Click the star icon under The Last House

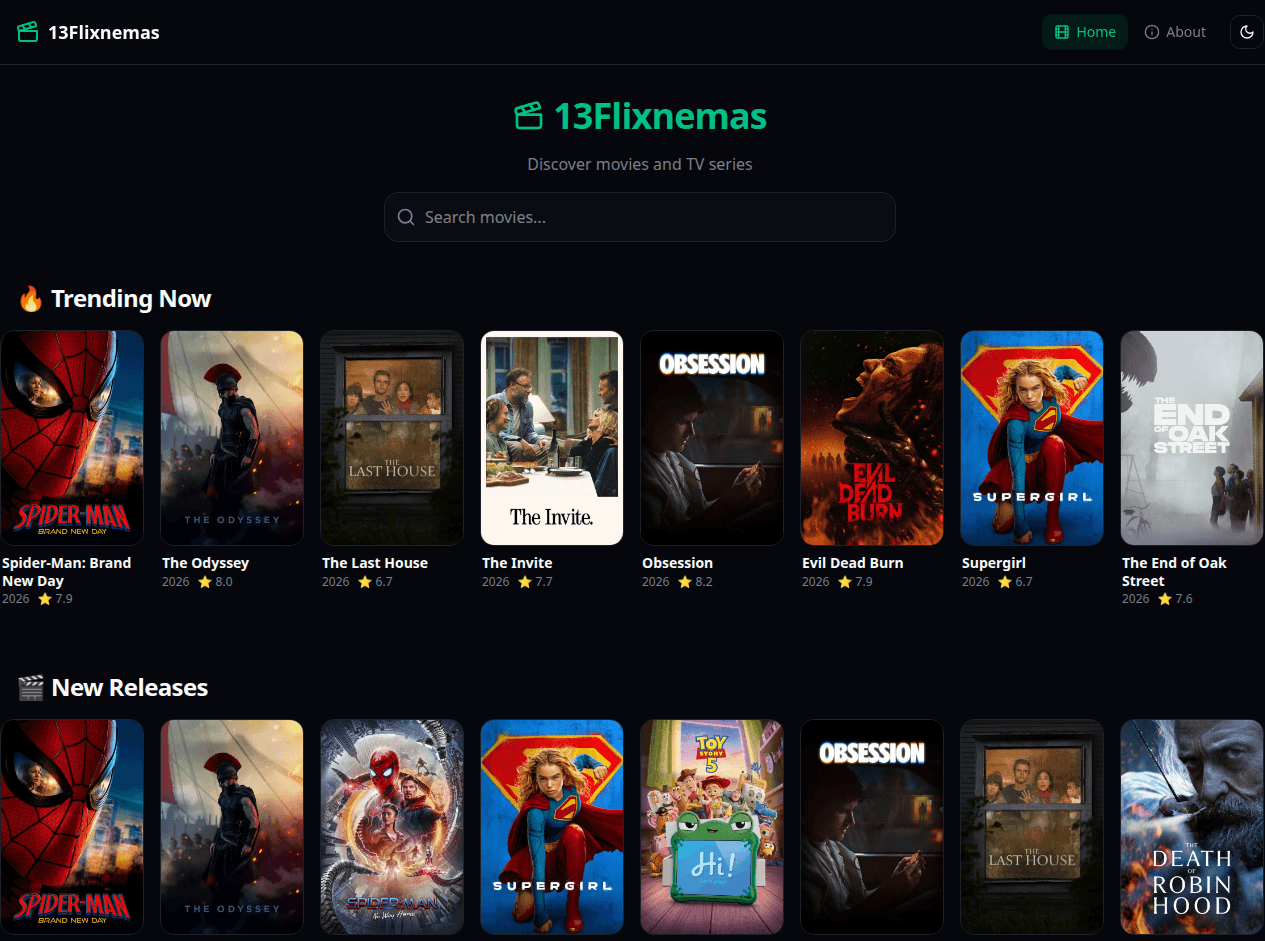tap(365, 582)
